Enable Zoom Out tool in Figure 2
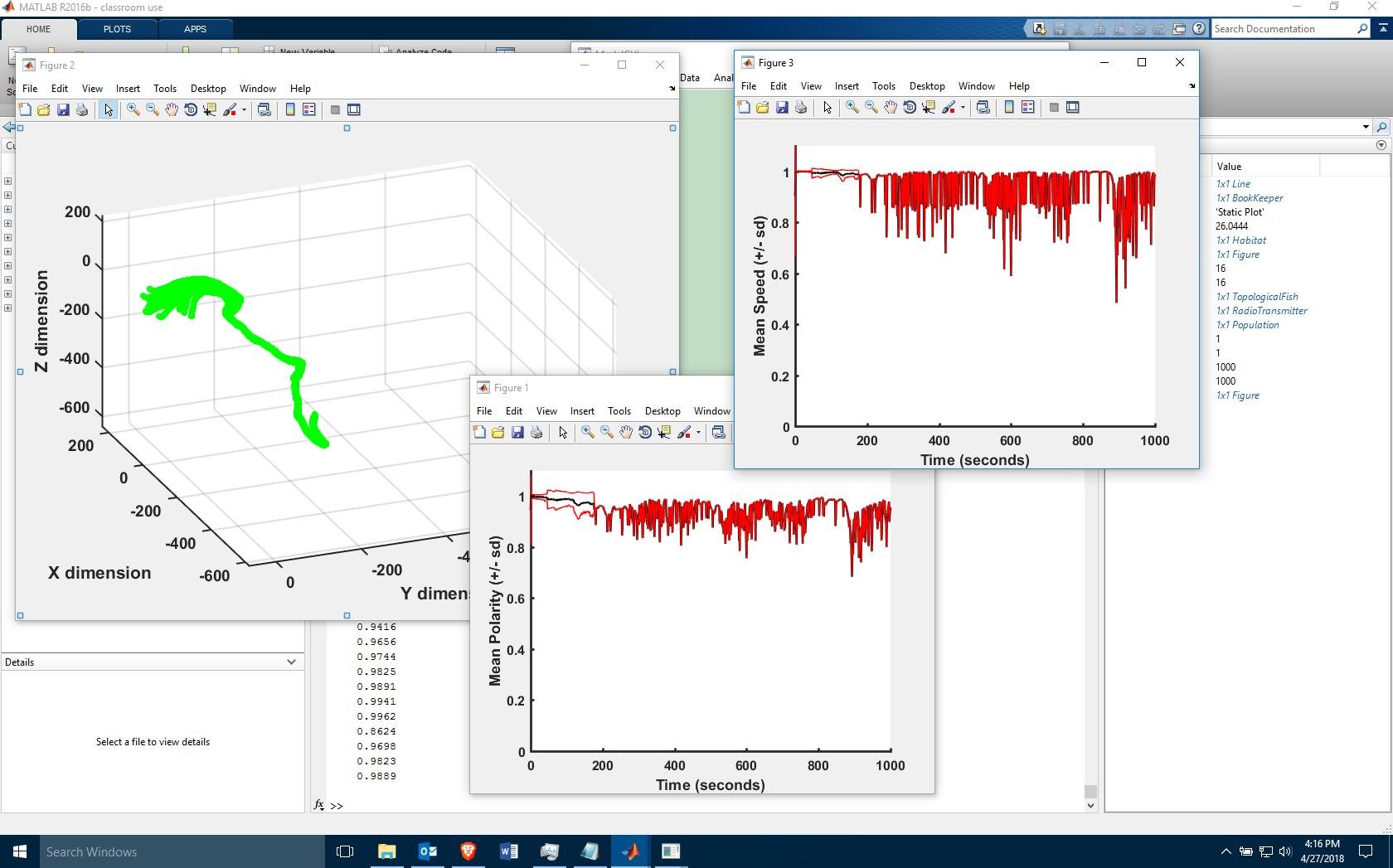Screen dimensions: 1393x868 point(152,109)
